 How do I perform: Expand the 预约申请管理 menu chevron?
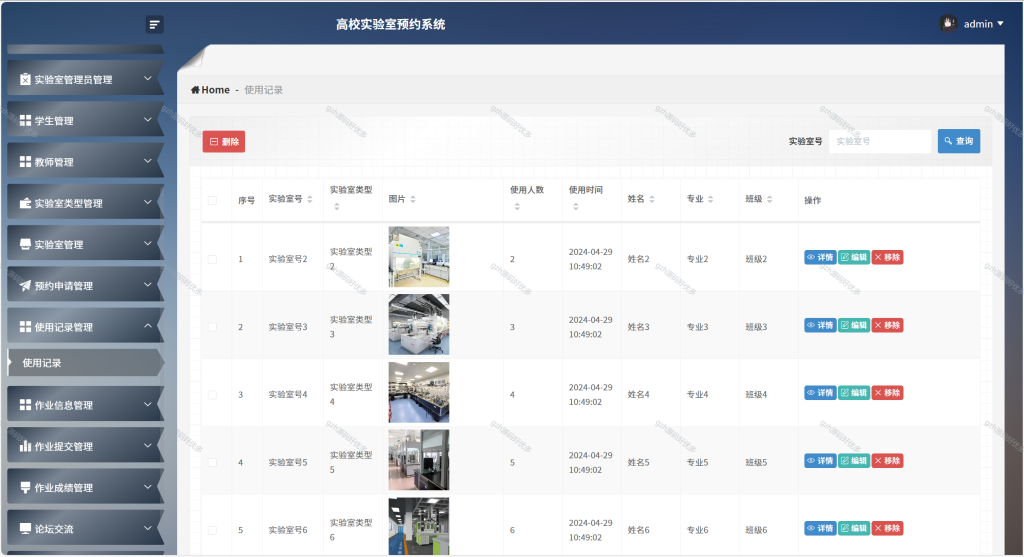pos(148,285)
